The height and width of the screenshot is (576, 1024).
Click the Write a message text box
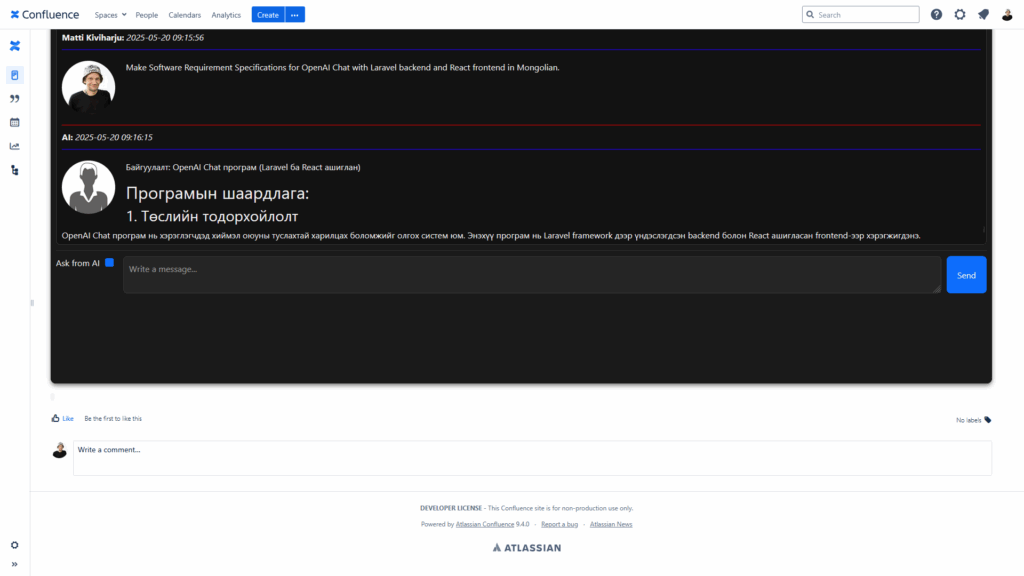(x=532, y=274)
